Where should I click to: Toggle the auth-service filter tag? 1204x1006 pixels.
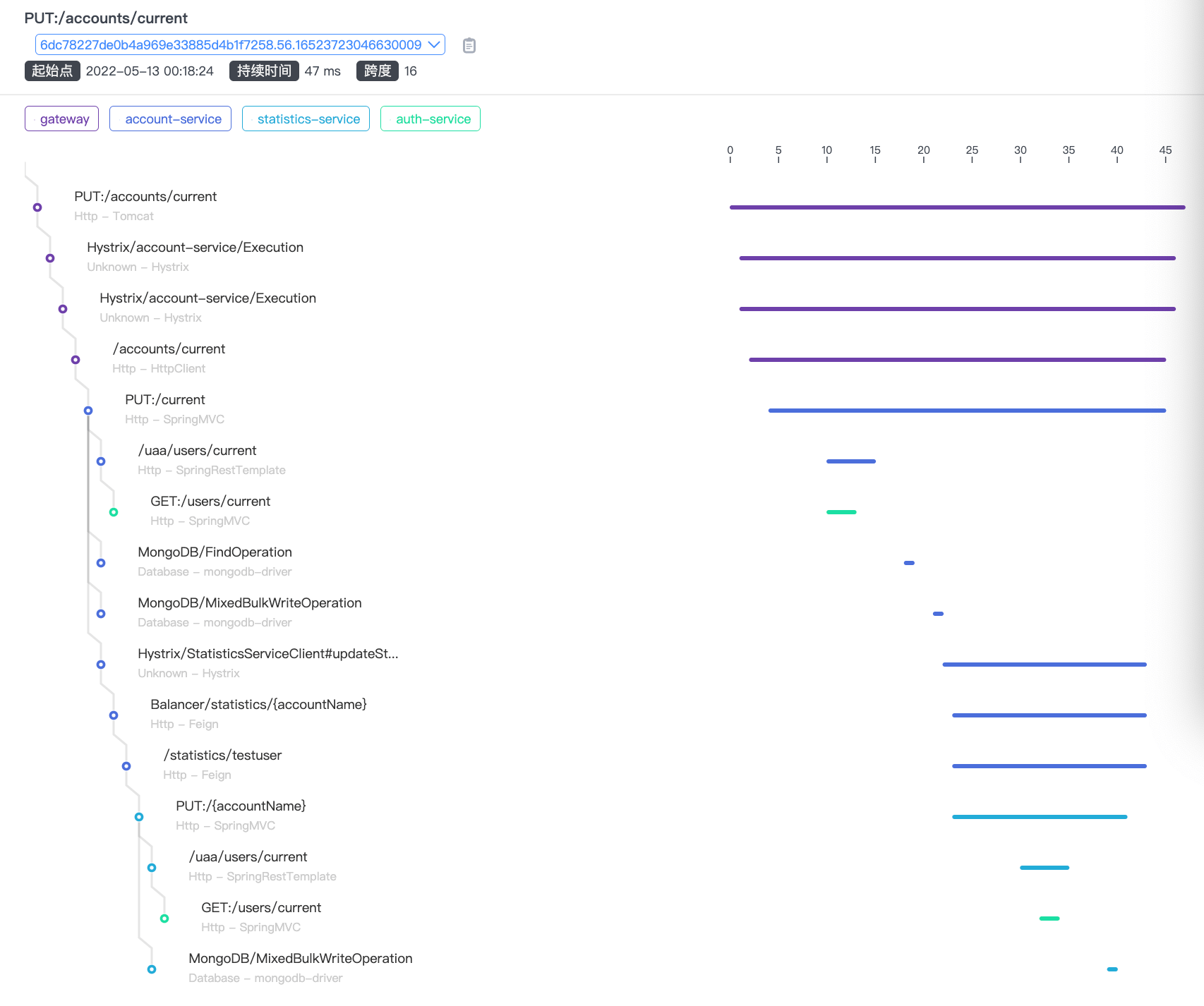click(431, 119)
